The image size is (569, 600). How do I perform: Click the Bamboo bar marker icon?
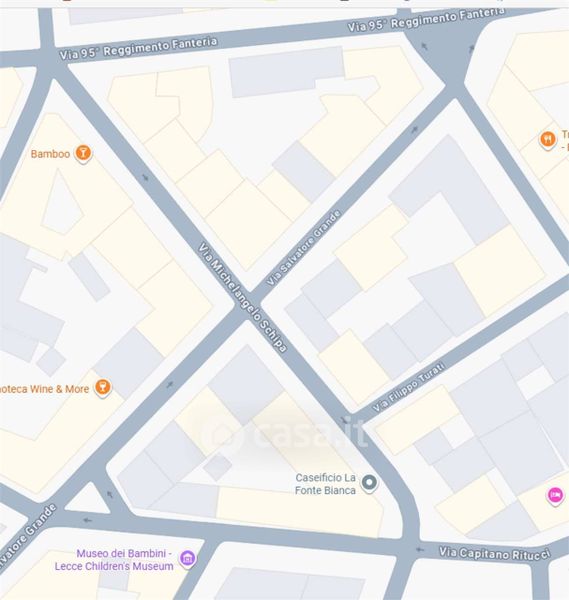pyautogui.click(x=83, y=153)
